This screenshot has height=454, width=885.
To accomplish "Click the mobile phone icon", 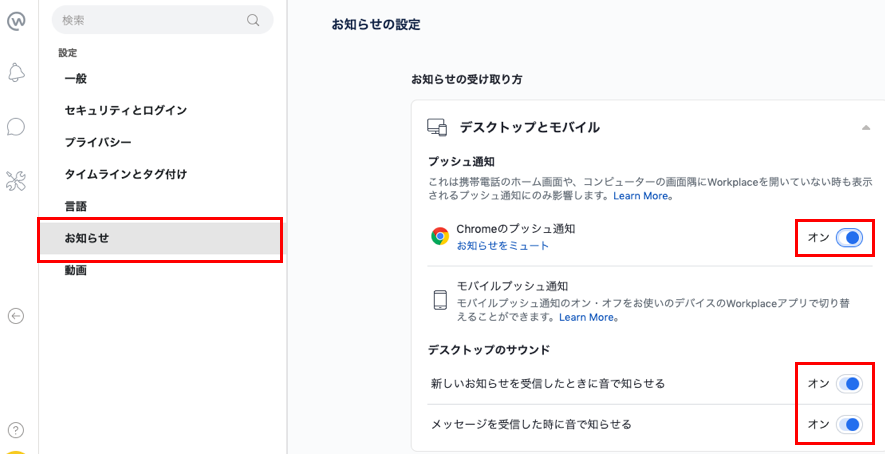I will tap(440, 300).
